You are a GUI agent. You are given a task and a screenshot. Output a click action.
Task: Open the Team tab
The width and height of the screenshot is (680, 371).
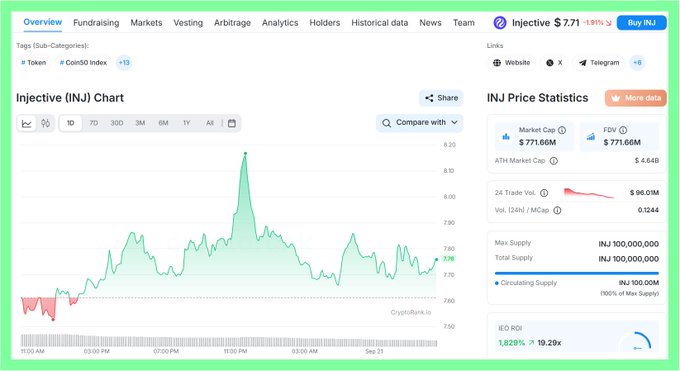[x=464, y=23]
